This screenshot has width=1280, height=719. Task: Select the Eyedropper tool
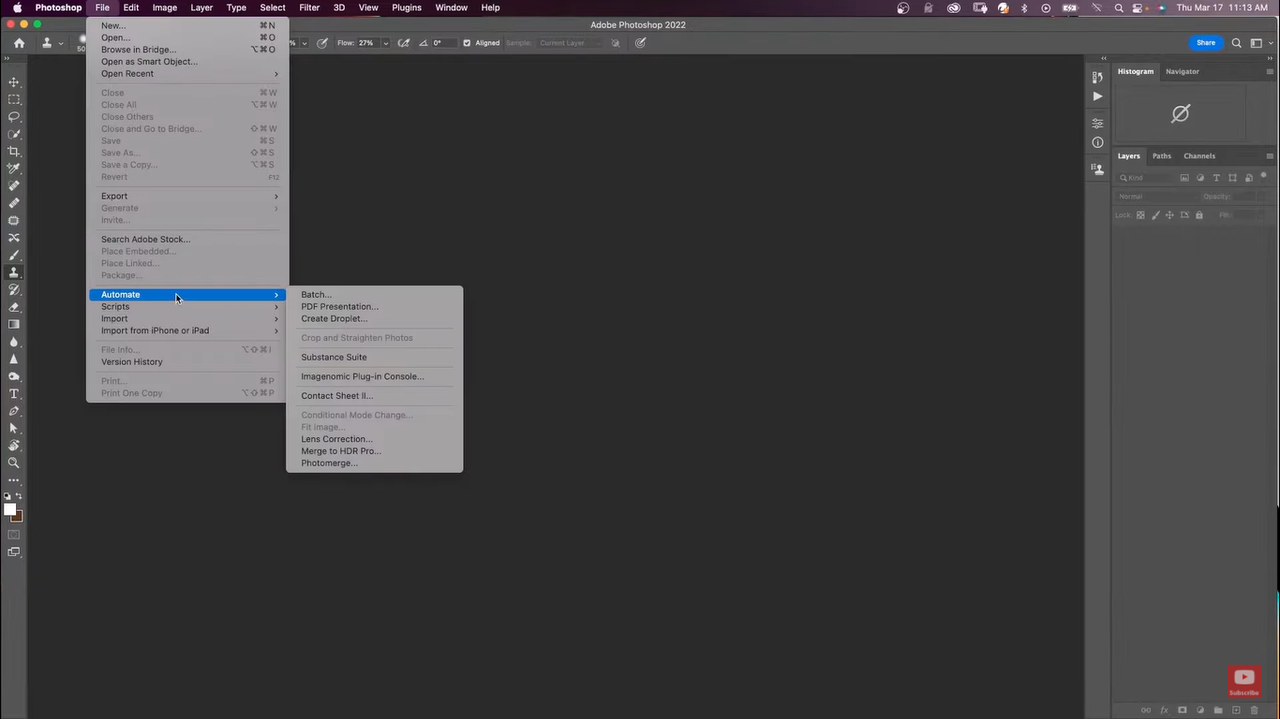point(14,168)
